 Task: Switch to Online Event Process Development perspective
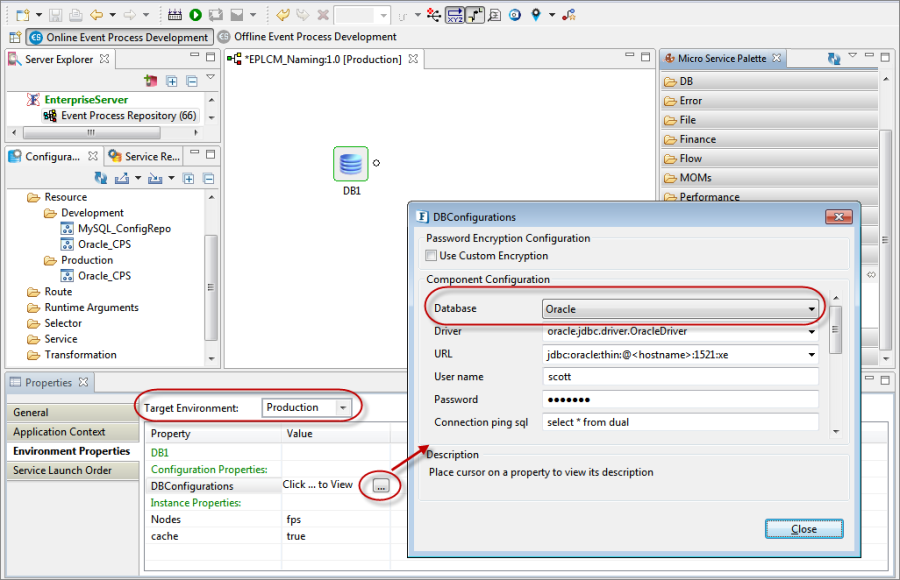[x=119, y=37]
